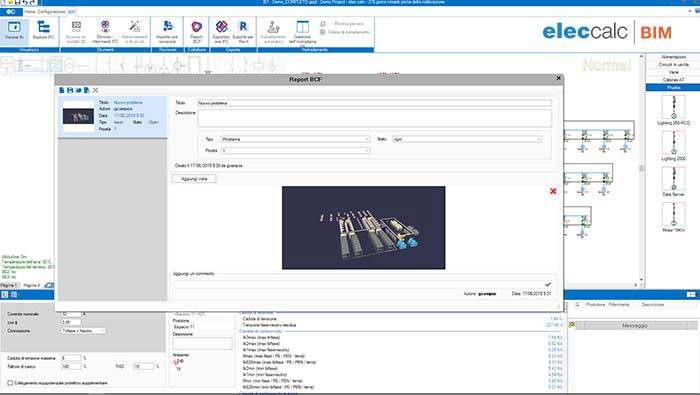
Task: Expand the Alimentazioni palette section
Action: click(x=673, y=57)
